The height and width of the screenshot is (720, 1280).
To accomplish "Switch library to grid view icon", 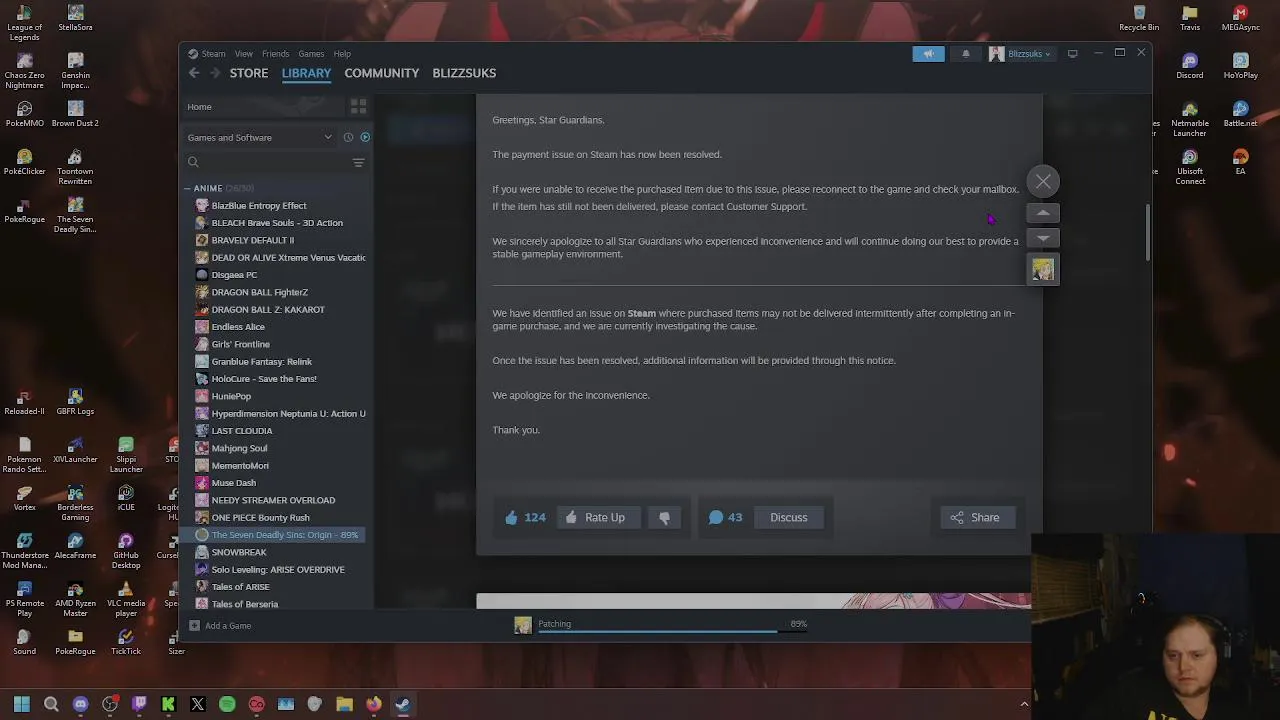I will click(x=358, y=106).
